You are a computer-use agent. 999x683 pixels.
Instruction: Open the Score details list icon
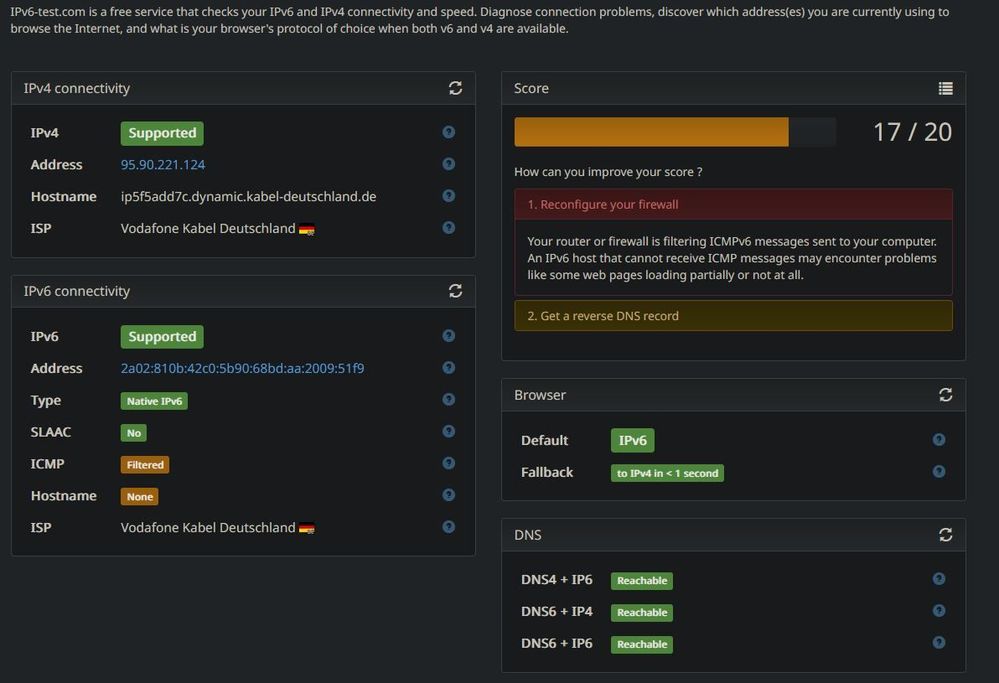945,88
